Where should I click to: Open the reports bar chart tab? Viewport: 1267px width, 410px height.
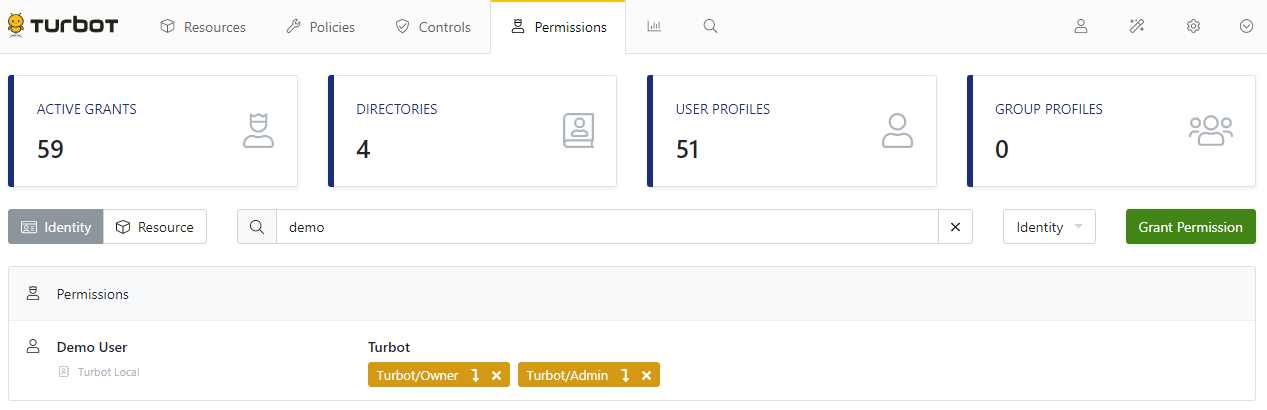point(654,27)
